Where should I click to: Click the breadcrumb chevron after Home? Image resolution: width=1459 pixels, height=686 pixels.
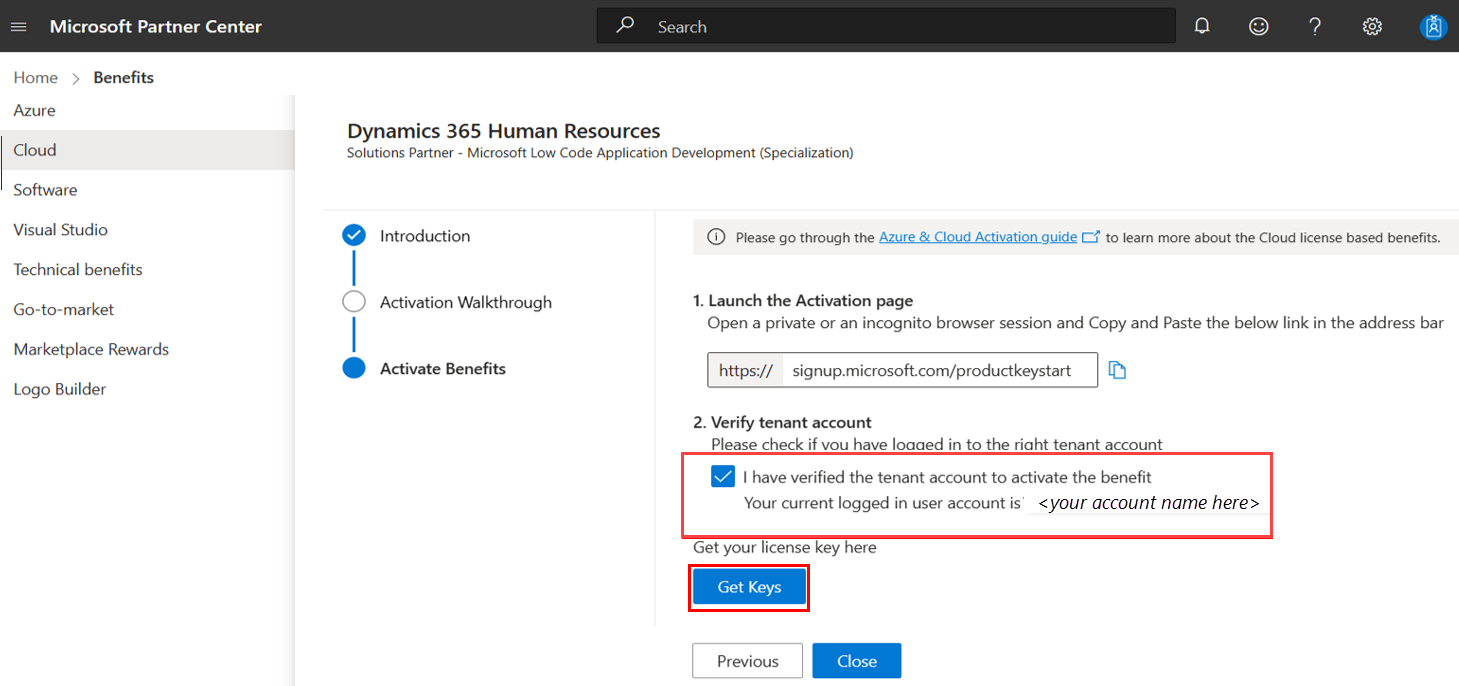pos(76,78)
